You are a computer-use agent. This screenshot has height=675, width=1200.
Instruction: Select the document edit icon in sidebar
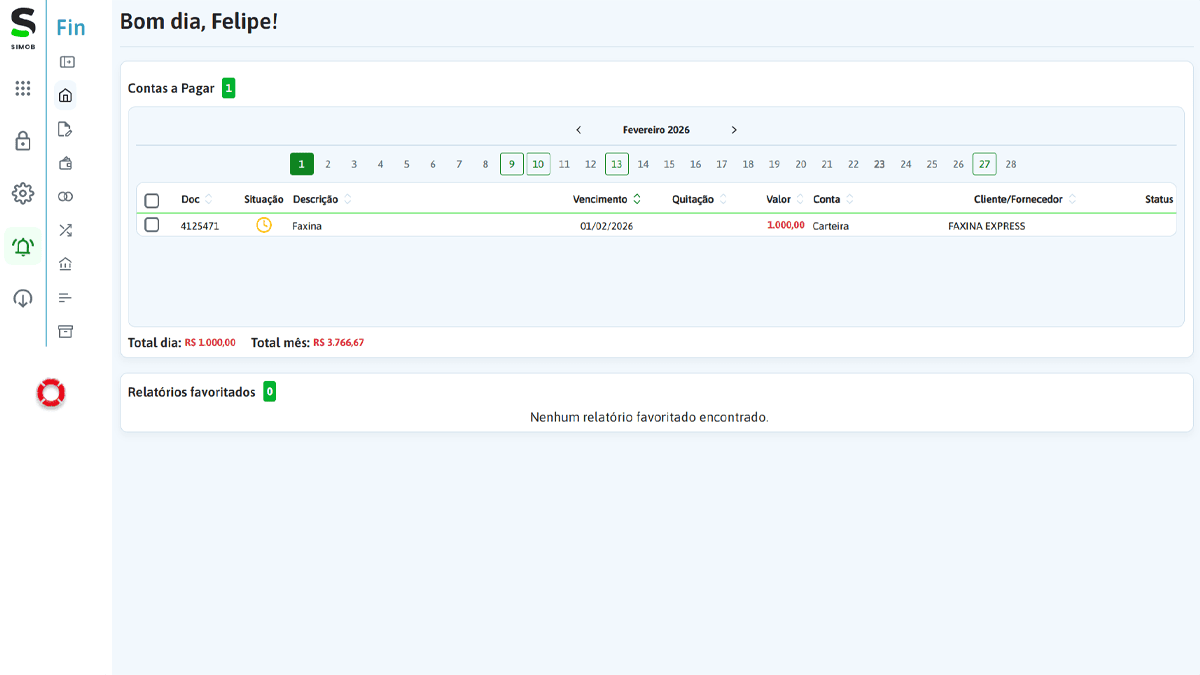[65, 128]
